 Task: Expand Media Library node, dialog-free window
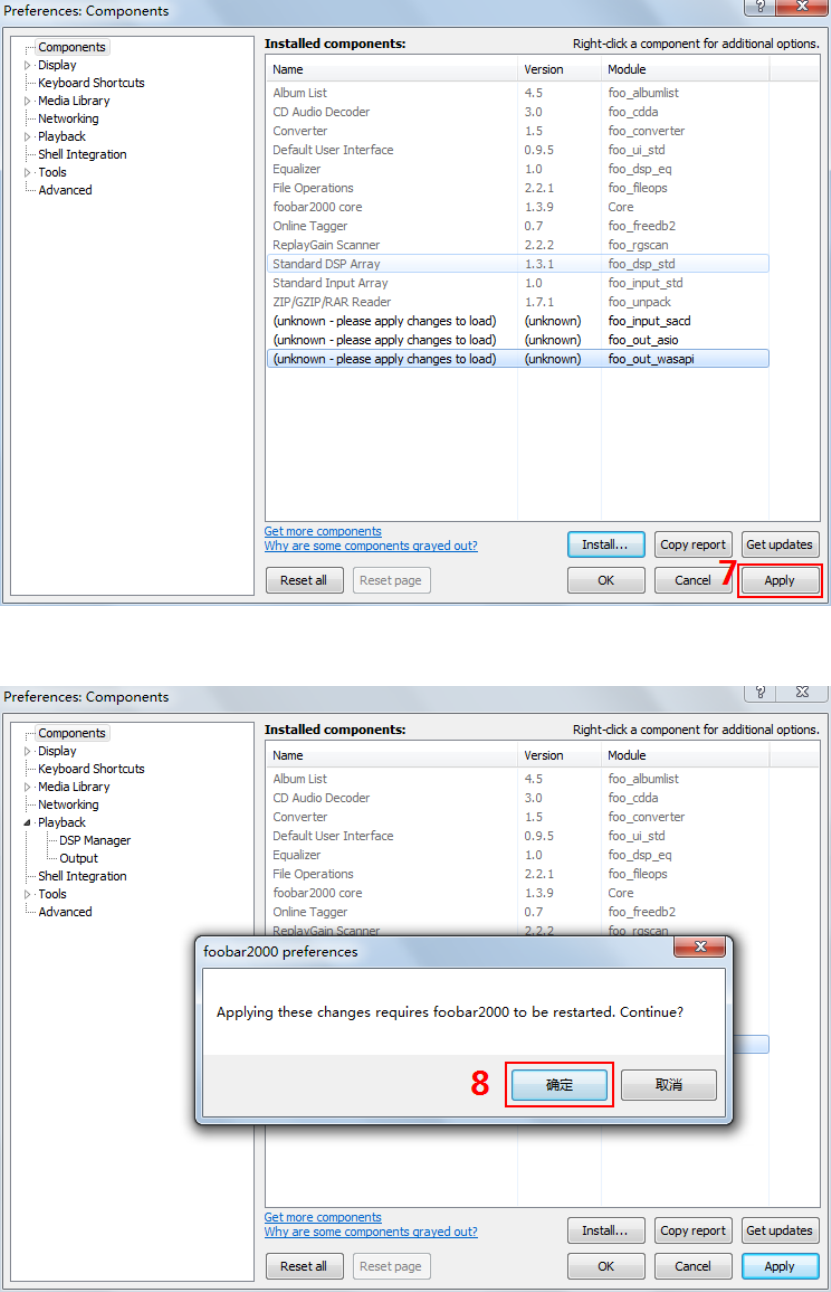28,101
